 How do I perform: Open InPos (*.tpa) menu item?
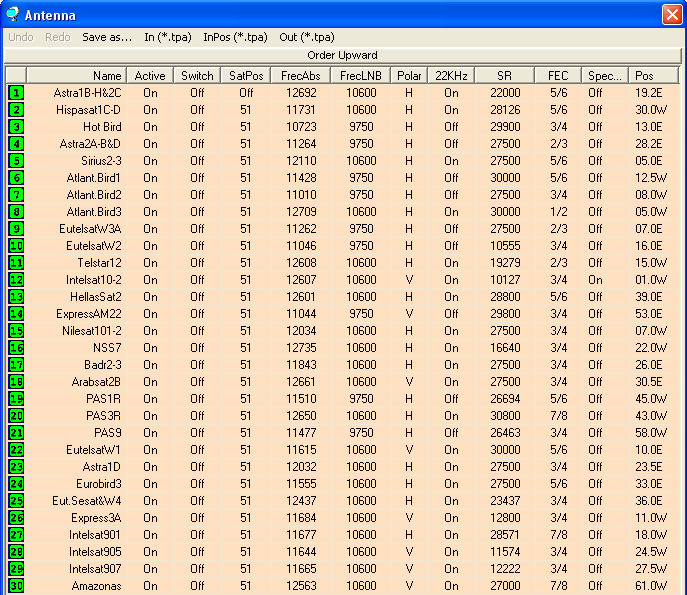click(235, 37)
